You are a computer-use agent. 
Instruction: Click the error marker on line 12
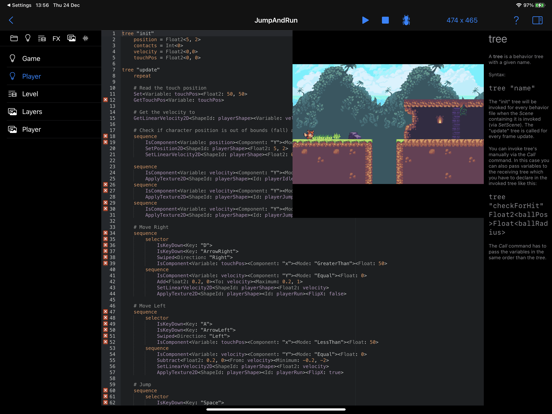click(x=105, y=100)
